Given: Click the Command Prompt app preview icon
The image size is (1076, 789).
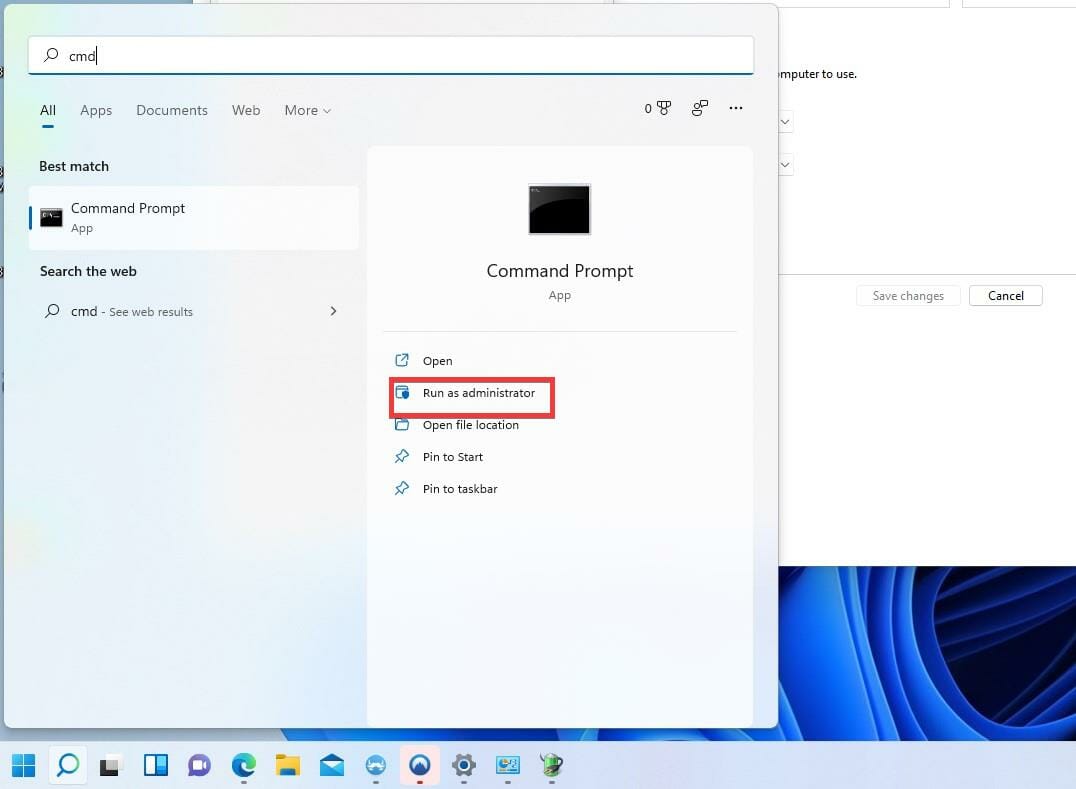Looking at the screenshot, I should click(x=559, y=209).
